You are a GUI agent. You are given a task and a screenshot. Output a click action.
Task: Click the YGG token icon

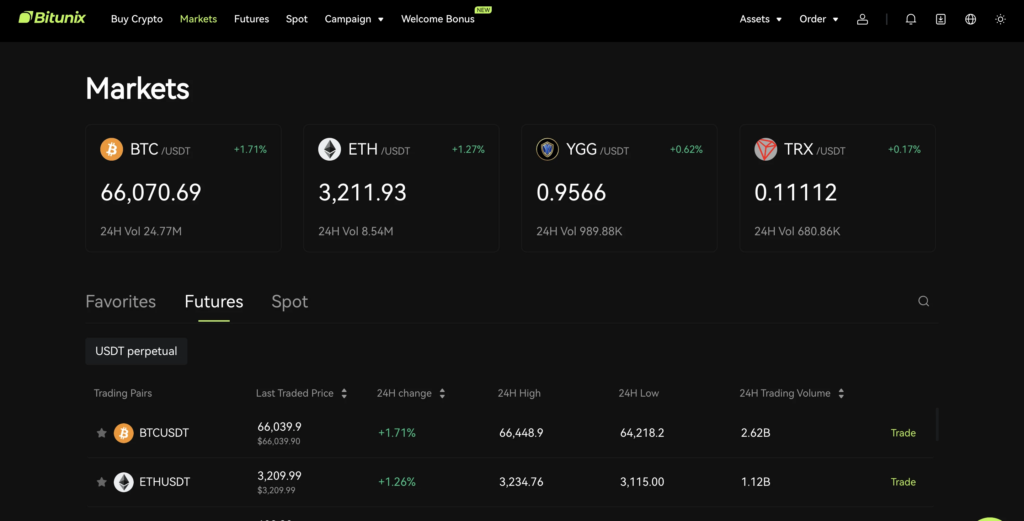tap(547, 150)
